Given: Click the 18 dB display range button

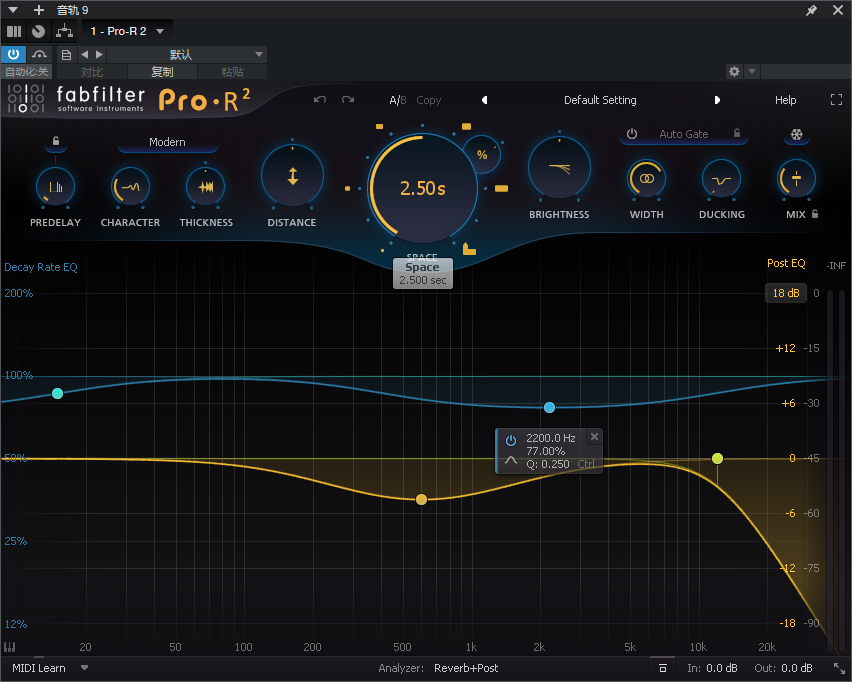Looking at the screenshot, I should [786, 293].
